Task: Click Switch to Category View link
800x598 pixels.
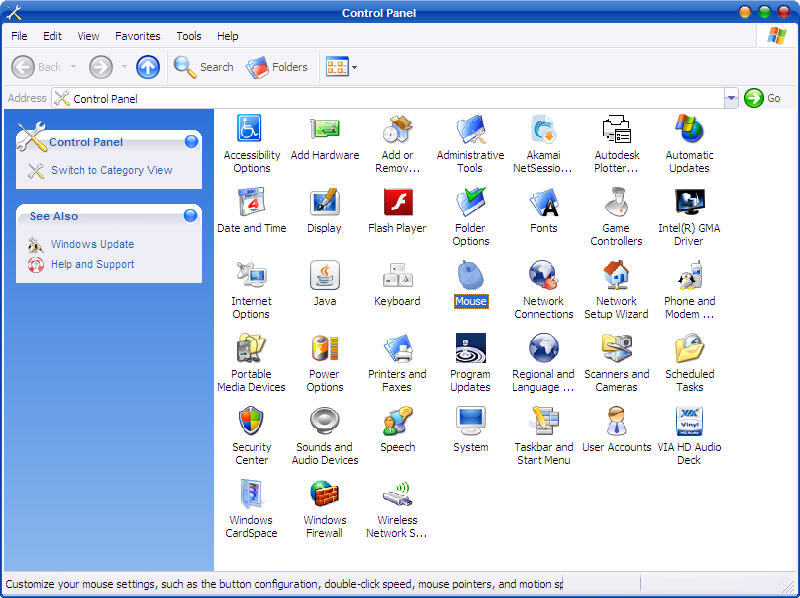Action: pos(111,170)
